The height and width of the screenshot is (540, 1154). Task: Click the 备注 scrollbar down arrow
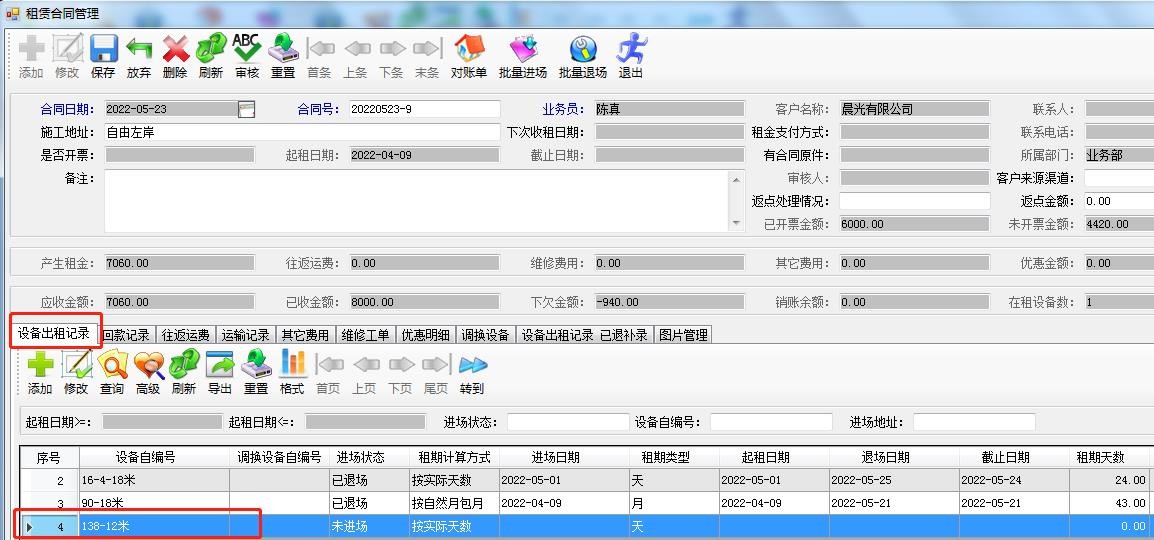click(736, 223)
